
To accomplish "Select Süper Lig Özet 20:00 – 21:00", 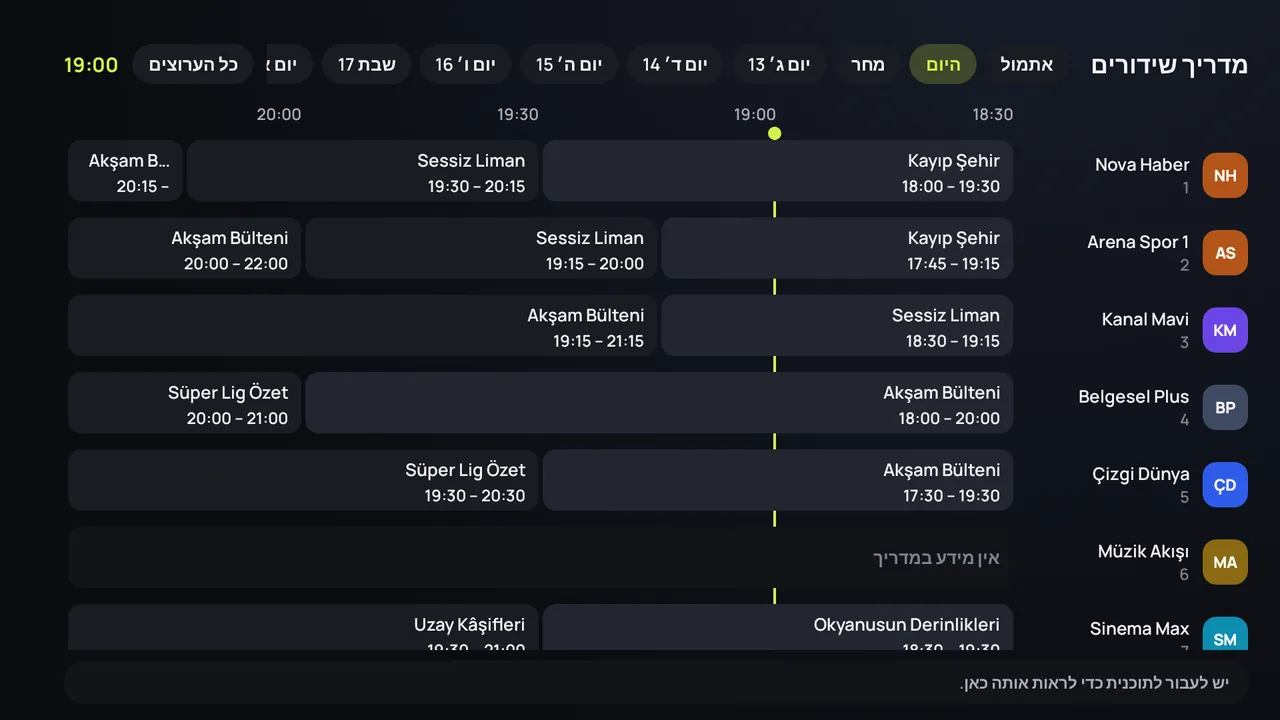I will point(185,403).
